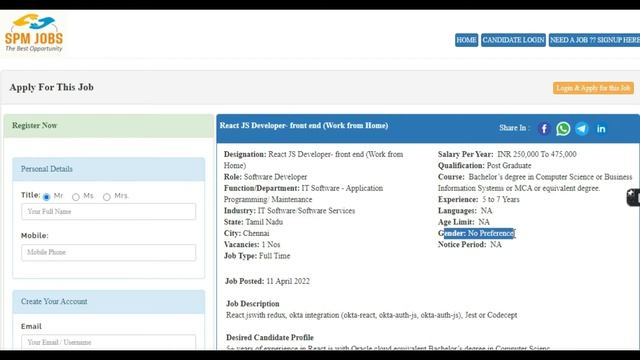Click the React JS Developer job title
This screenshot has height=360, width=640.
[304, 126]
